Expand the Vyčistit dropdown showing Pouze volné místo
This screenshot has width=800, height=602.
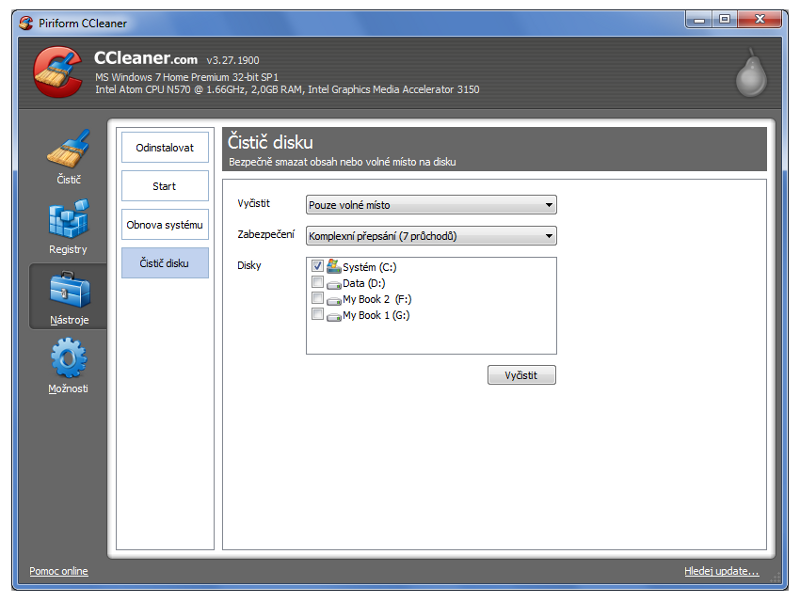tap(431, 205)
